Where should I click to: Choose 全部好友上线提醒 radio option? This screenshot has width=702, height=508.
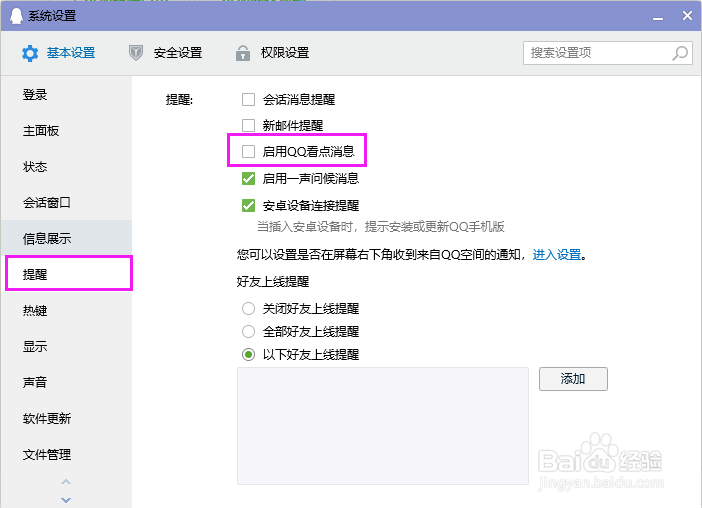[248, 332]
